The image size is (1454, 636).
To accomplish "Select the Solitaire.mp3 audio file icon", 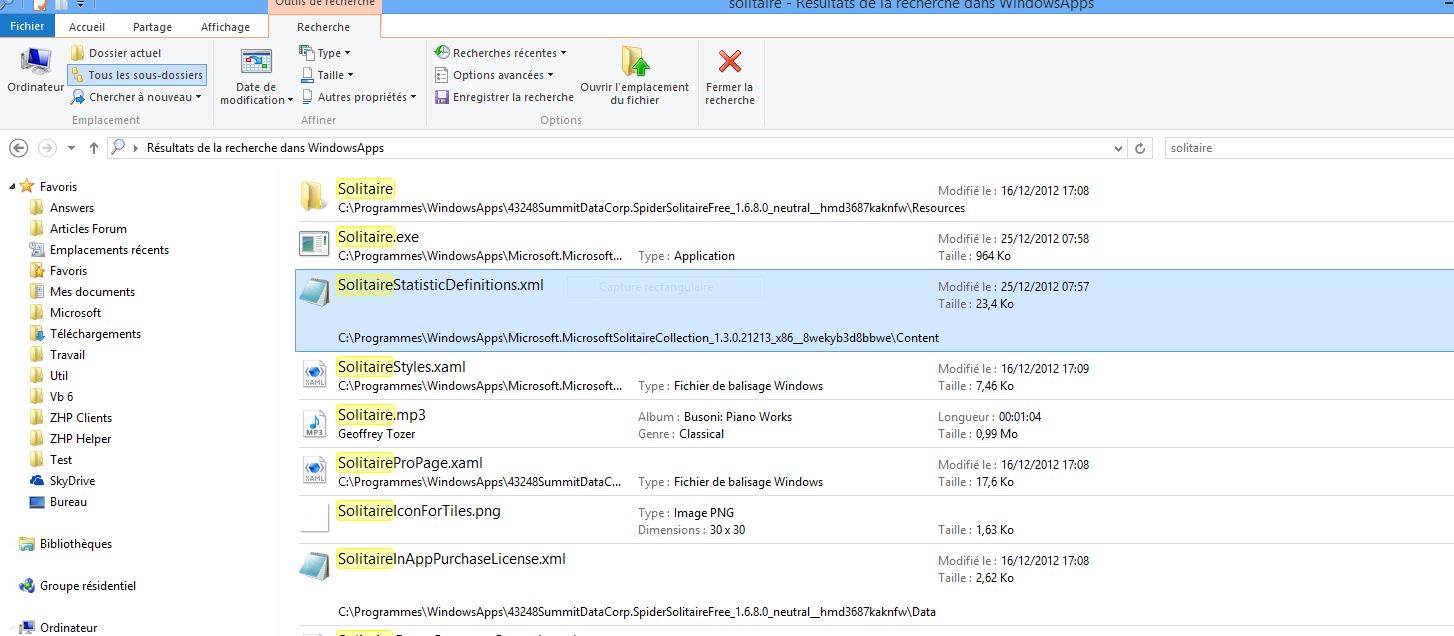I will point(314,423).
